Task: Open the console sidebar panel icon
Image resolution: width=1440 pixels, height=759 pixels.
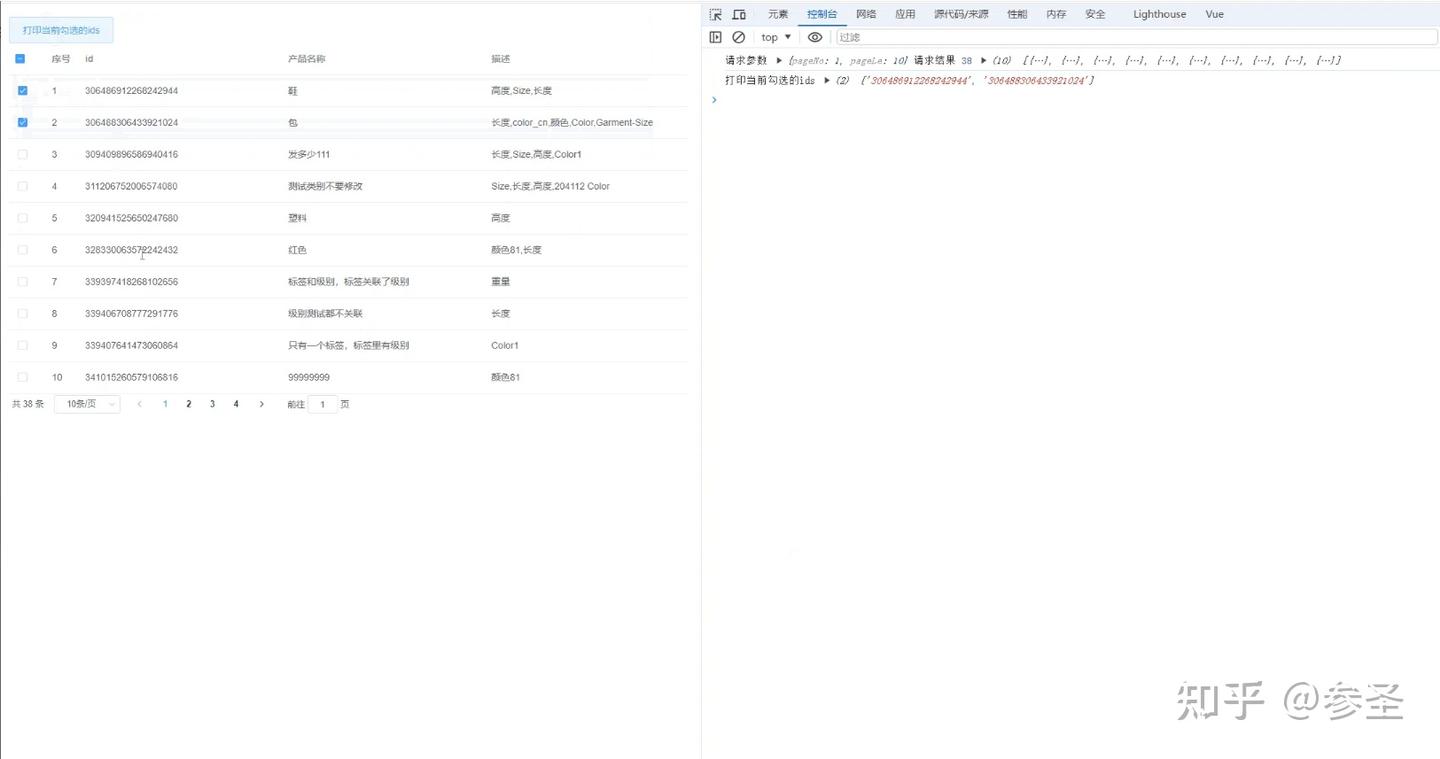Action: click(716, 37)
